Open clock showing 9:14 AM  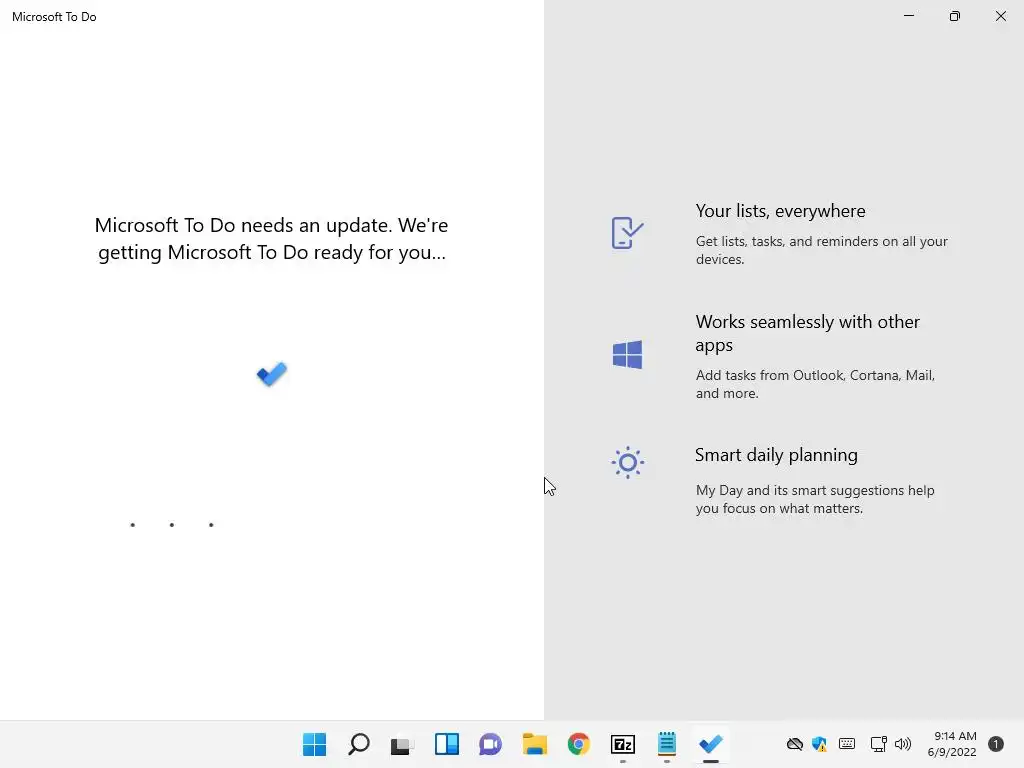pyautogui.click(x=952, y=744)
